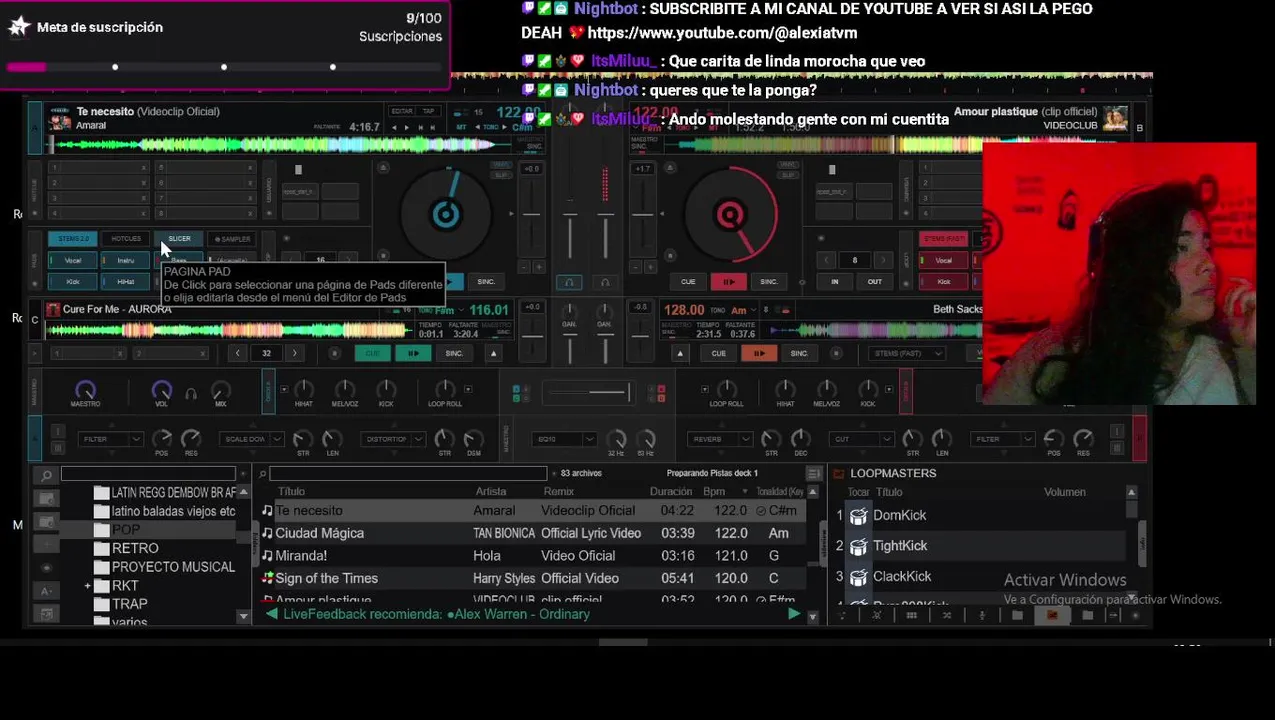Expand the RKT folder

point(88,586)
